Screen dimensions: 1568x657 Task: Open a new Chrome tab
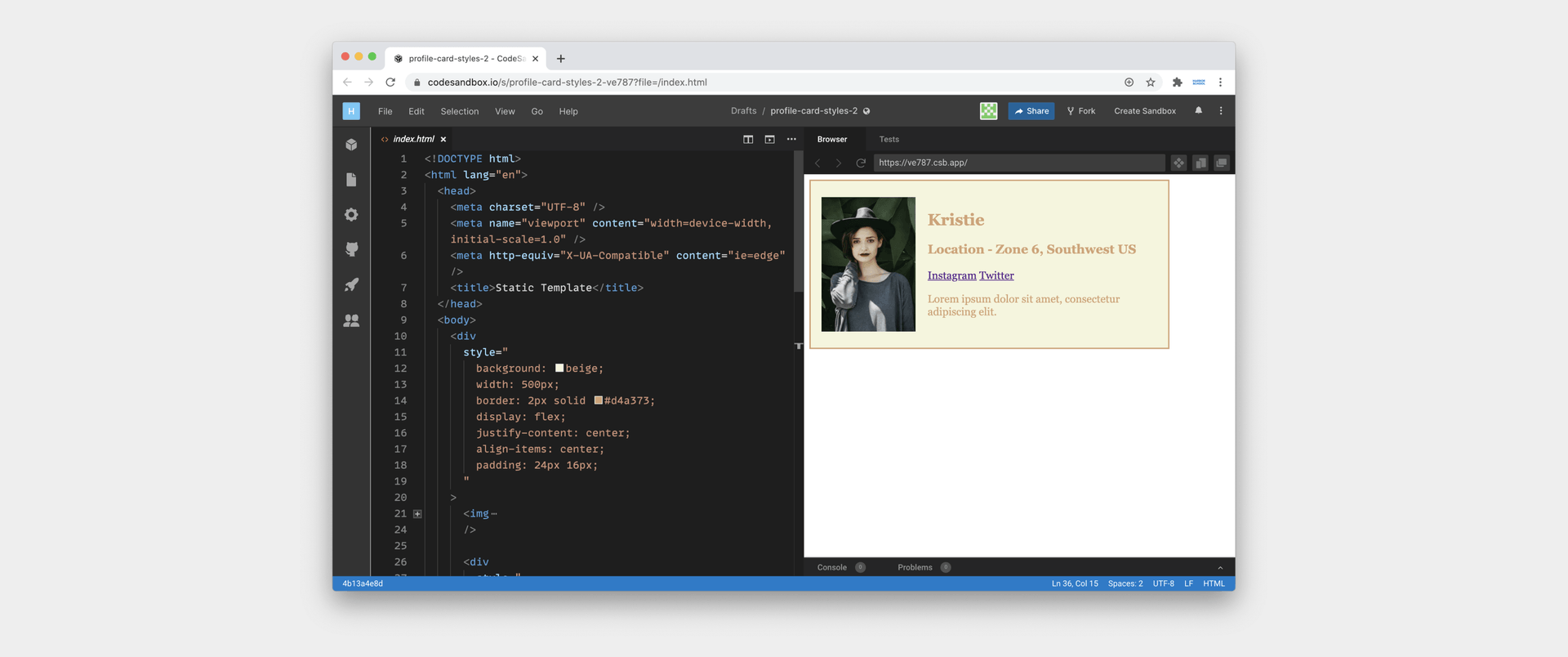click(560, 58)
